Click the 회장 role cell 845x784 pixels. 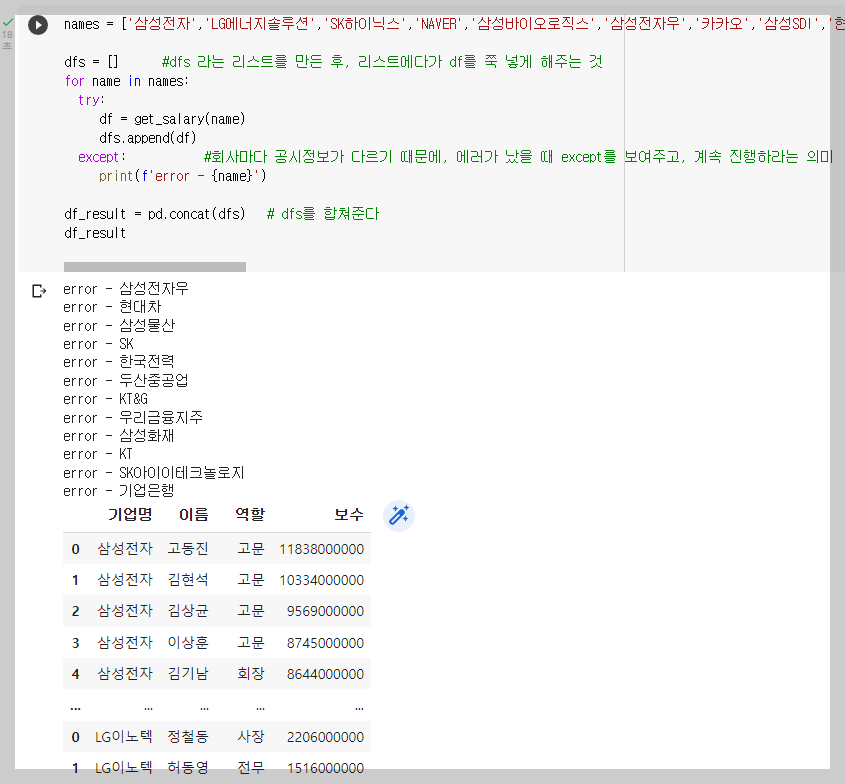click(x=251, y=674)
